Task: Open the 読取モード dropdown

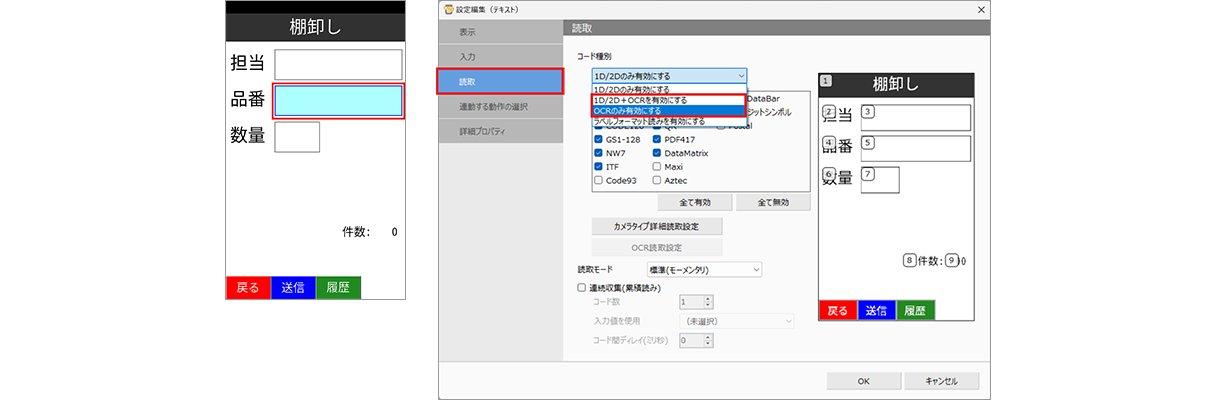Action: click(x=703, y=269)
